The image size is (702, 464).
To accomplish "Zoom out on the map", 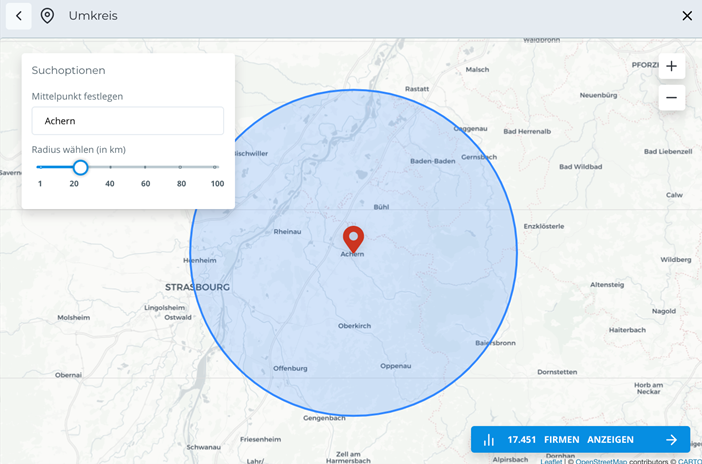I will 671,98.
